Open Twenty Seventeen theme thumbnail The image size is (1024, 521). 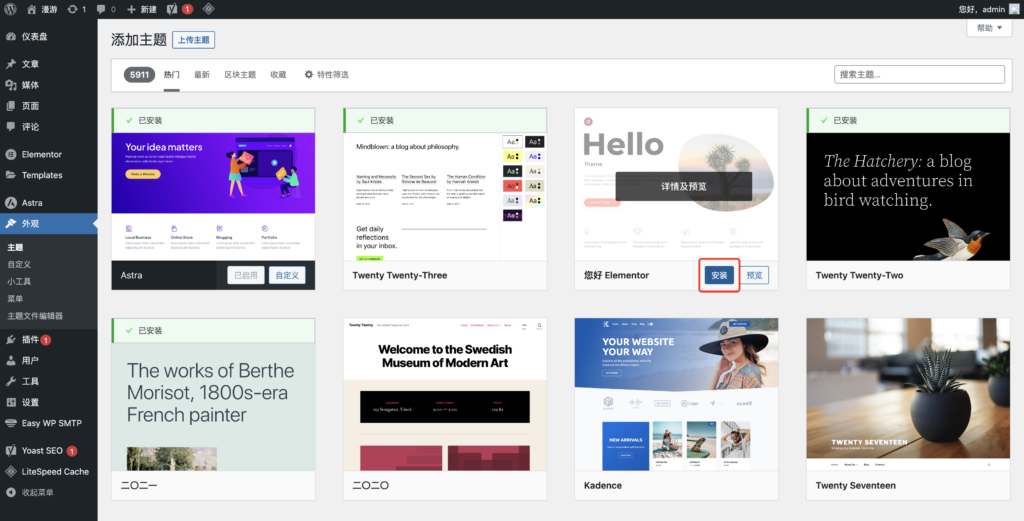(x=908, y=394)
